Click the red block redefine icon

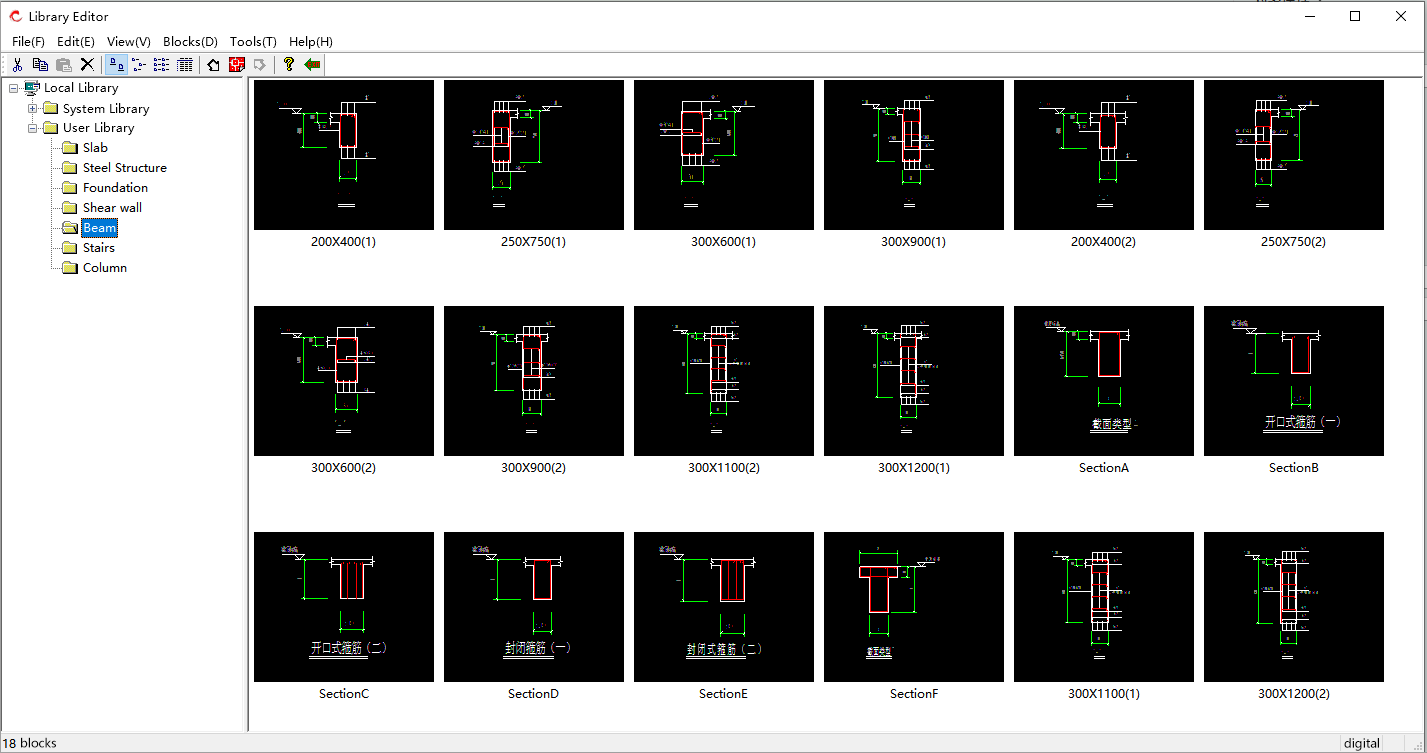coord(236,64)
